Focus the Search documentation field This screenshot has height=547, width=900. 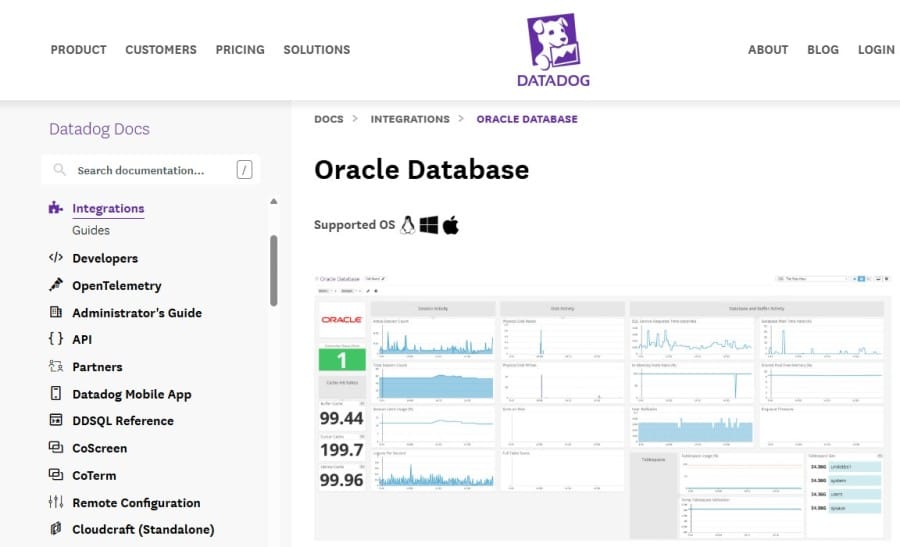(x=150, y=170)
